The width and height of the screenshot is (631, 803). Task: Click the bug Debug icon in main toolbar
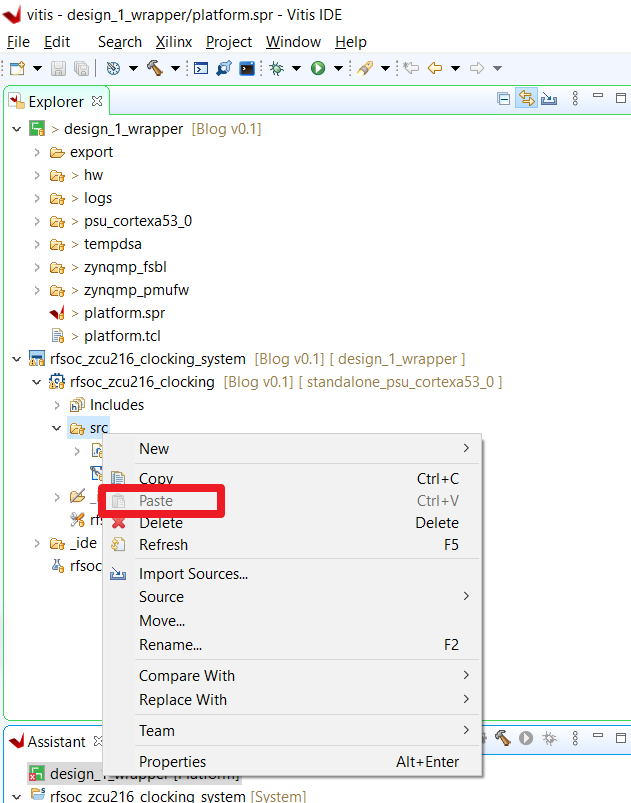tap(277, 68)
